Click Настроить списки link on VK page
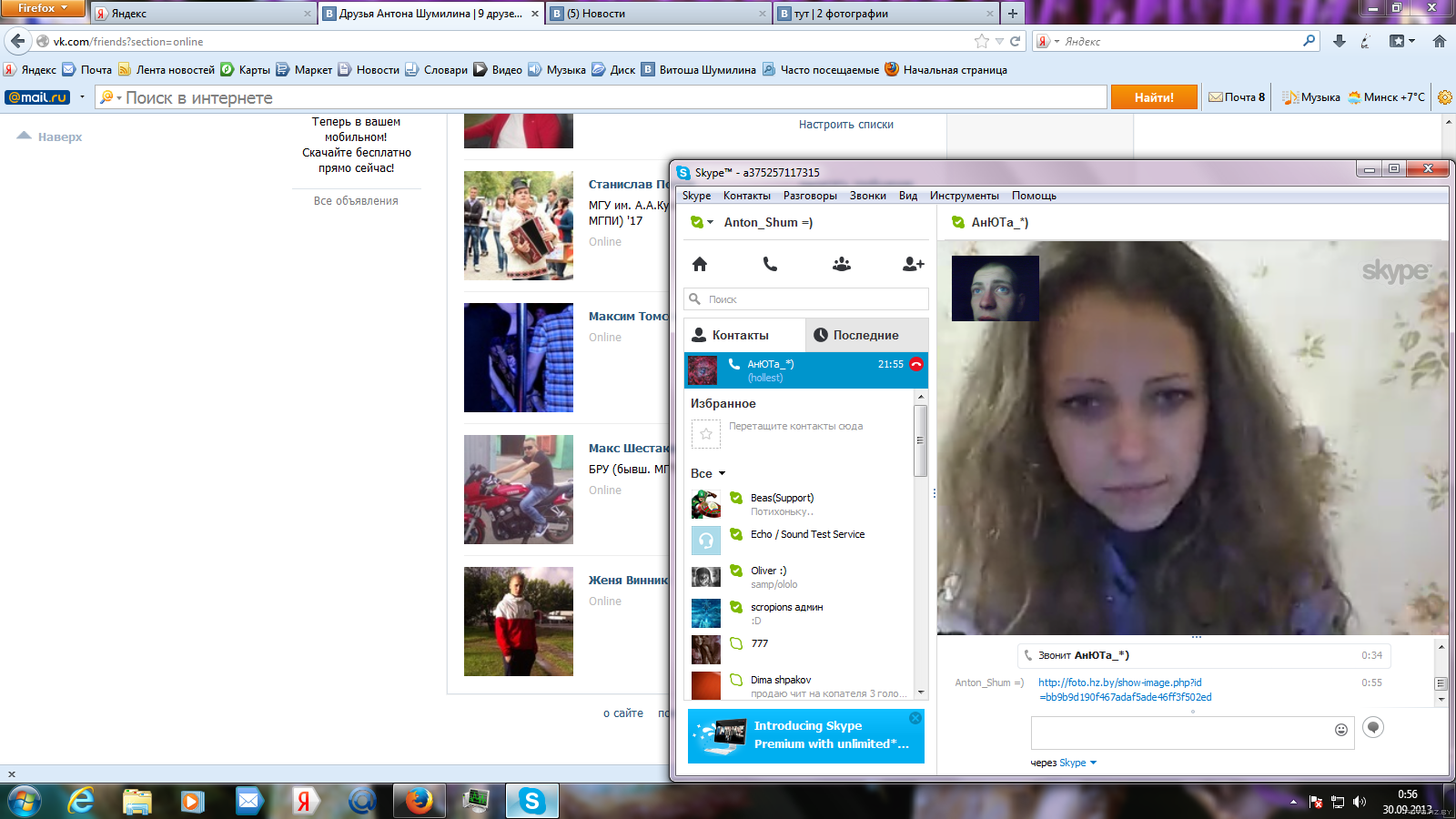This screenshot has height=819, width=1456. 846,125
